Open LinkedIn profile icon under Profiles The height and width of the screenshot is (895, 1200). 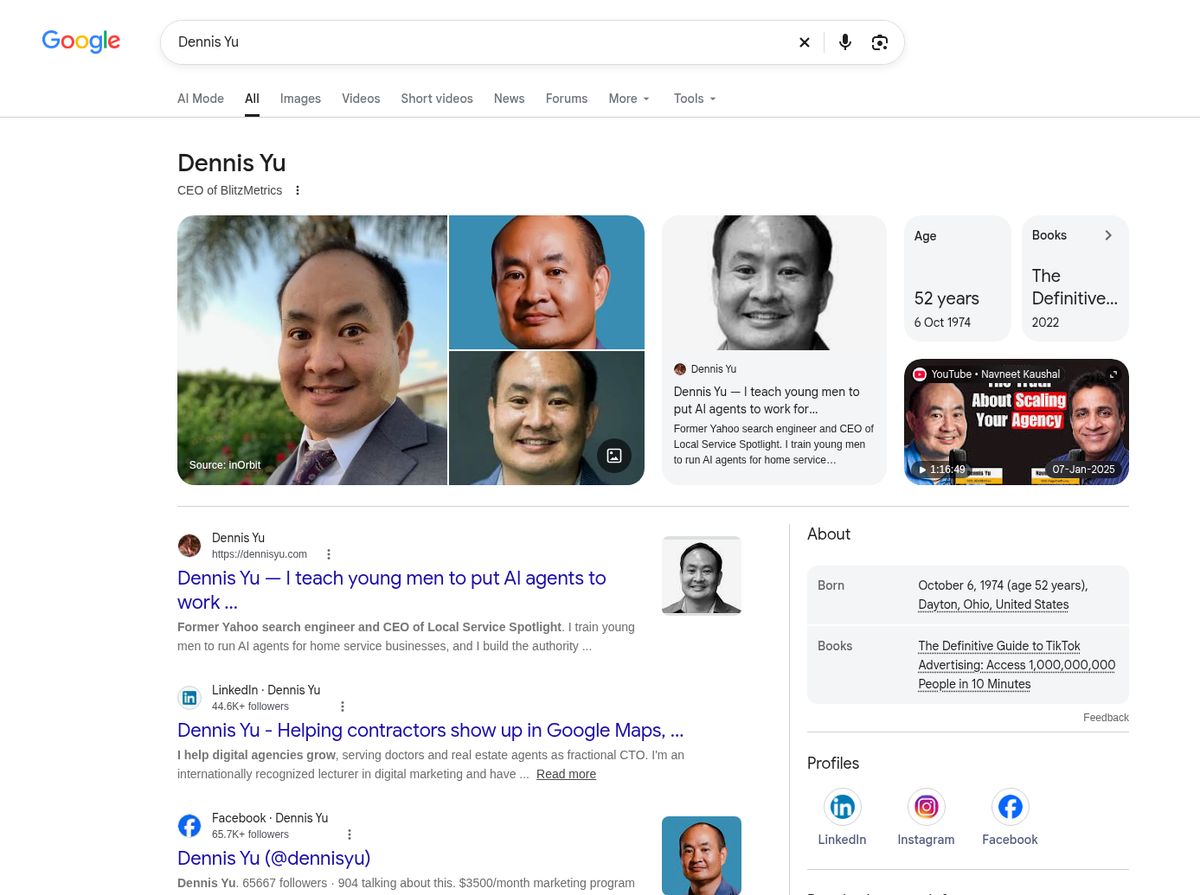pyautogui.click(x=842, y=806)
